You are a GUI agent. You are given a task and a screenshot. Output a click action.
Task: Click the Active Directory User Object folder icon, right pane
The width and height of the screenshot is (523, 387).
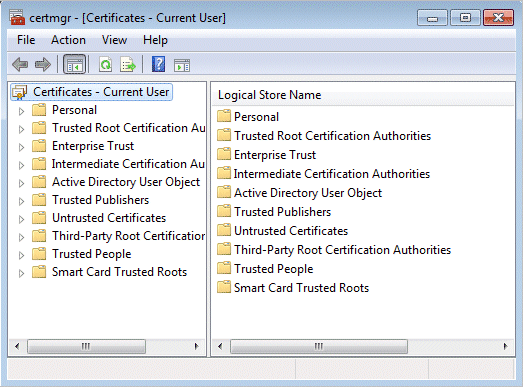pyautogui.click(x=224, y=192)
